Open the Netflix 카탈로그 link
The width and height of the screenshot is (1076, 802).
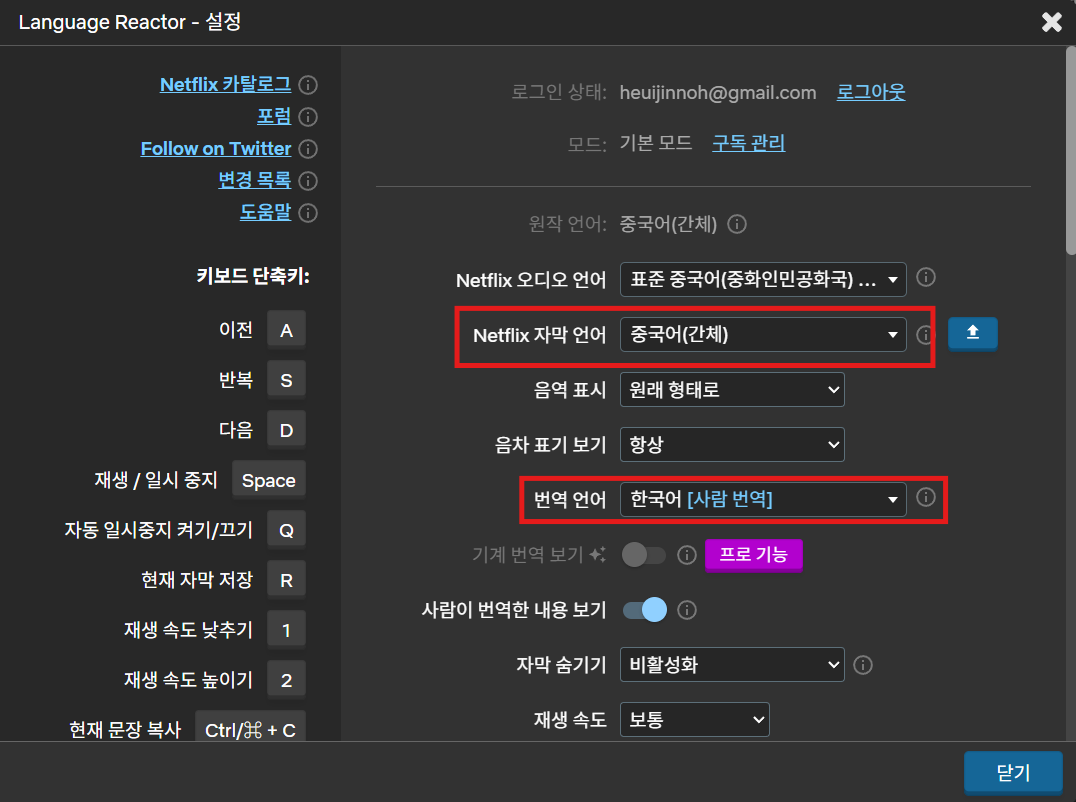(225, 84)
